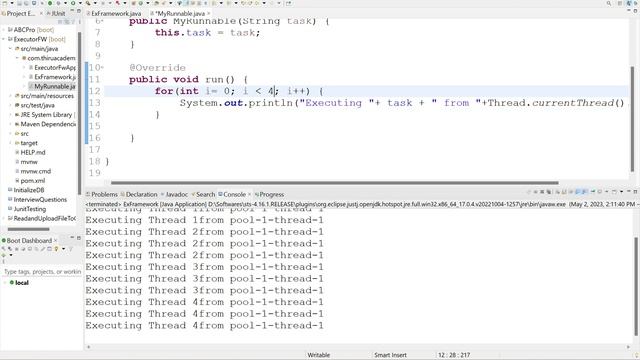Image resolution: width=640 pixels, height=360 pixels.
Task: Toggle code folding at line 10
Action: coord(102,67)
